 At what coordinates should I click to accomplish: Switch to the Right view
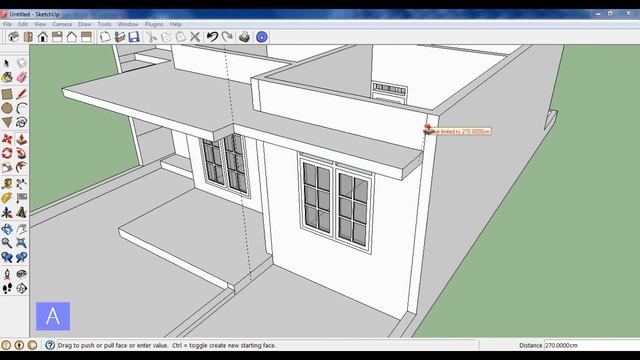coord(57,37)
